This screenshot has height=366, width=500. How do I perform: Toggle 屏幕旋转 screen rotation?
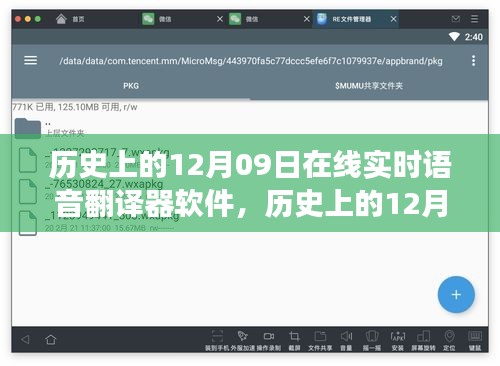(x=423, y=340)
